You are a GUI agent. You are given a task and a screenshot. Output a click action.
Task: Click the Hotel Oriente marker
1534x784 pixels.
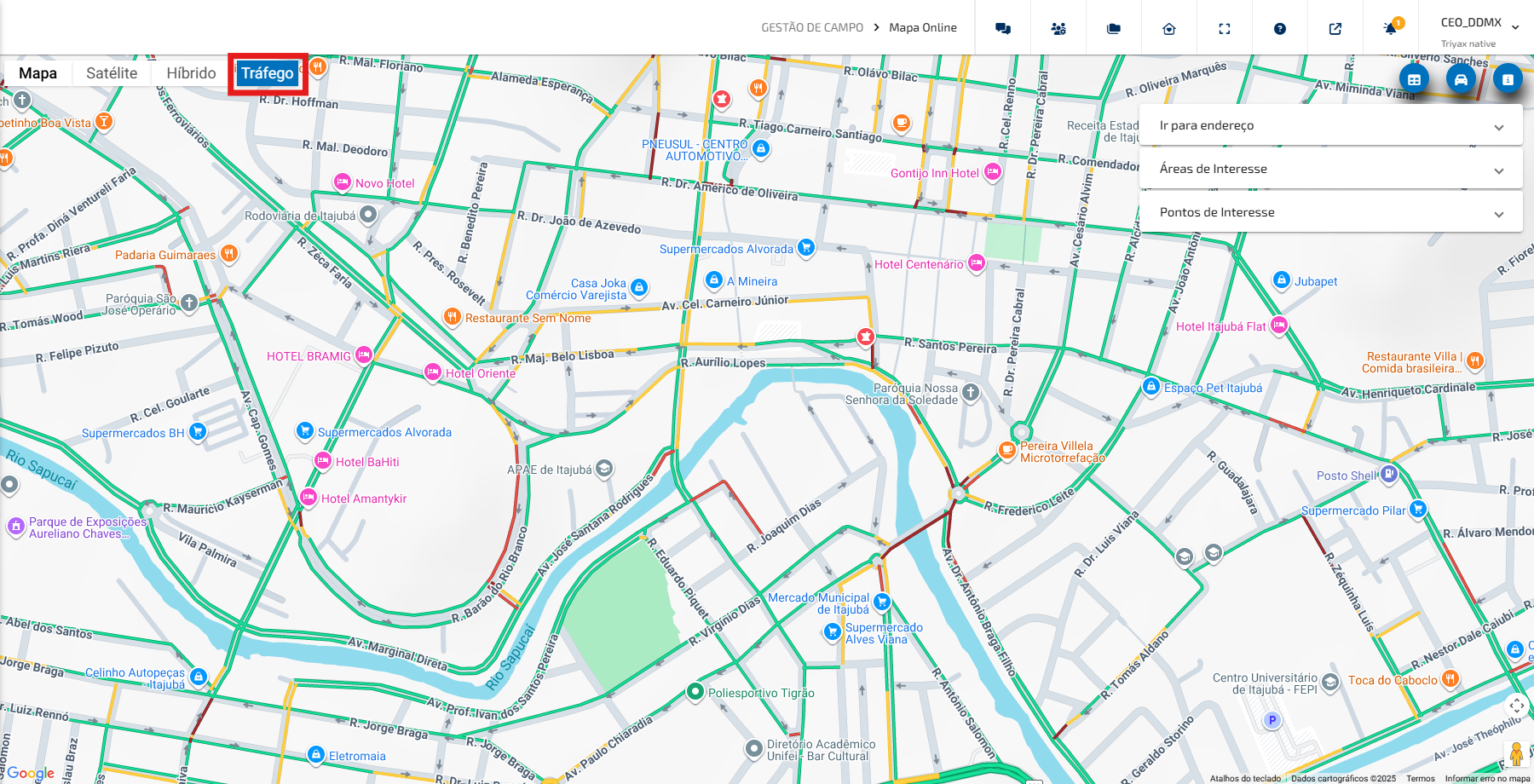[x=433, y=372]
